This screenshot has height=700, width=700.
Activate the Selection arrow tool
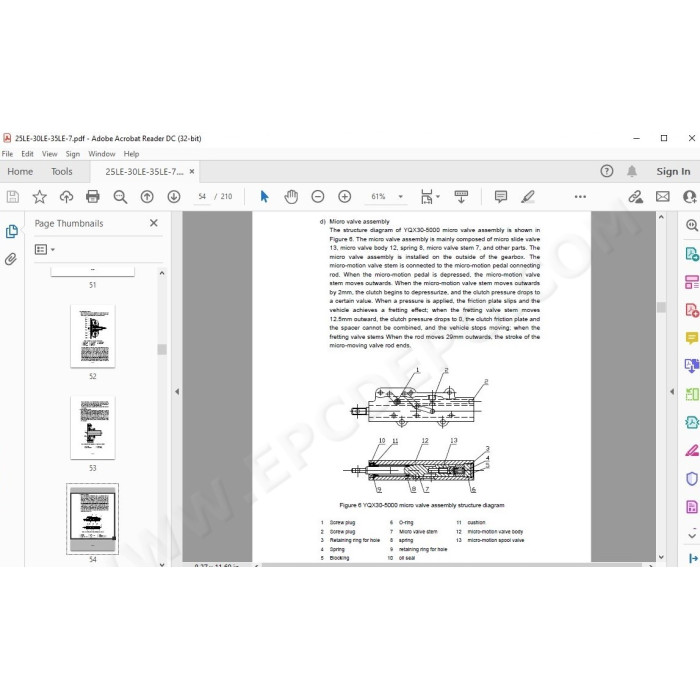264,196
